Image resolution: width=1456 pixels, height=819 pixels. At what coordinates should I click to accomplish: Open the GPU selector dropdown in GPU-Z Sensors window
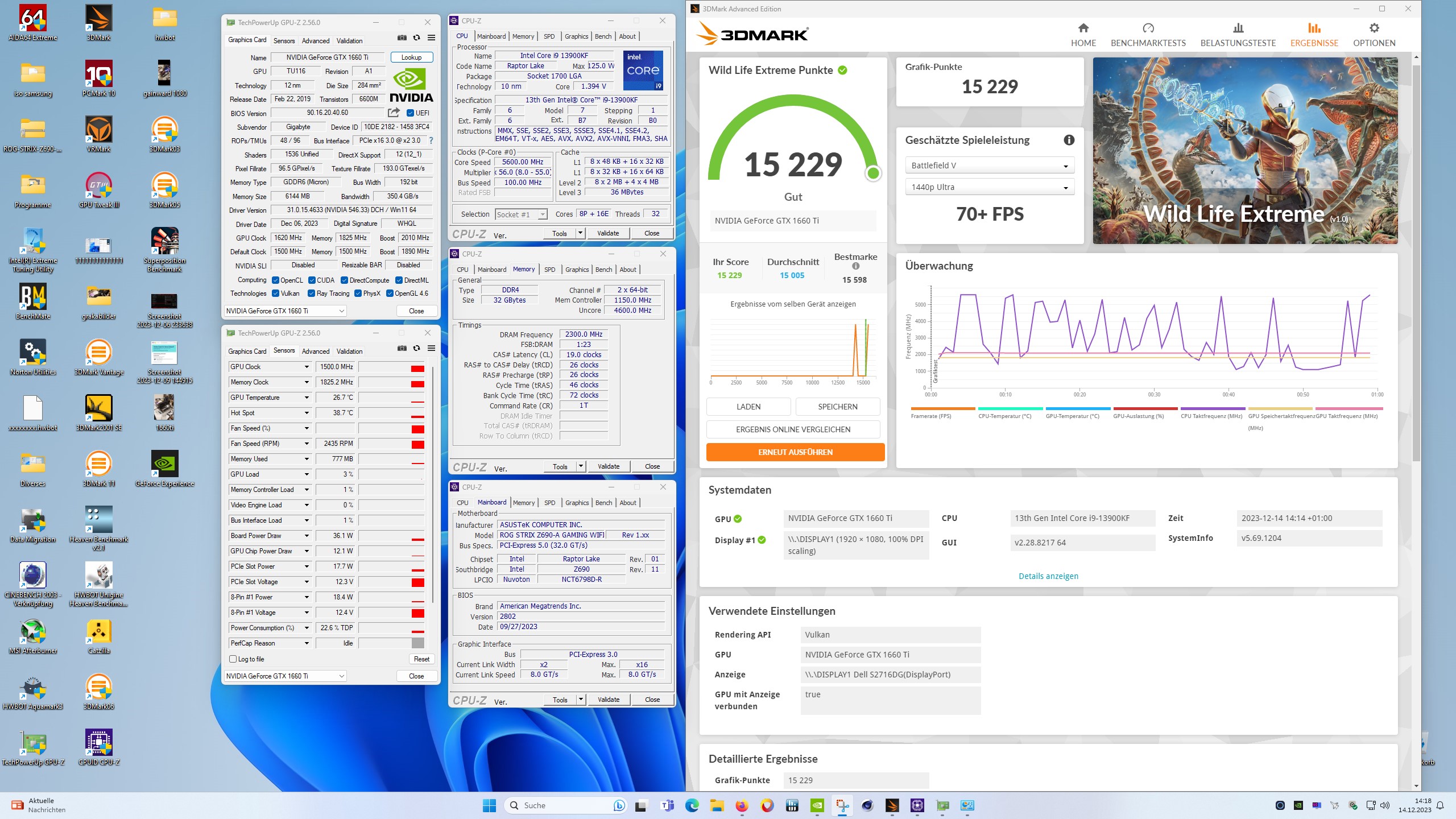click(x=285, y=676)
